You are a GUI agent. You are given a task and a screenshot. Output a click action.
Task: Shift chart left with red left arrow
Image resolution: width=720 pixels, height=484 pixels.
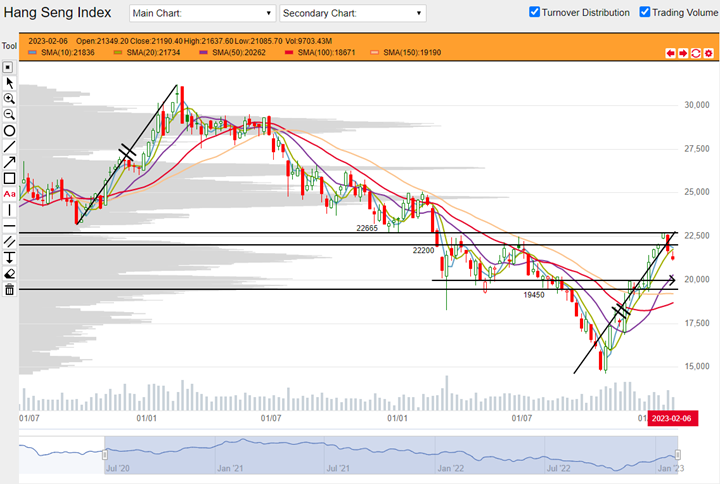tap(670, 53)
